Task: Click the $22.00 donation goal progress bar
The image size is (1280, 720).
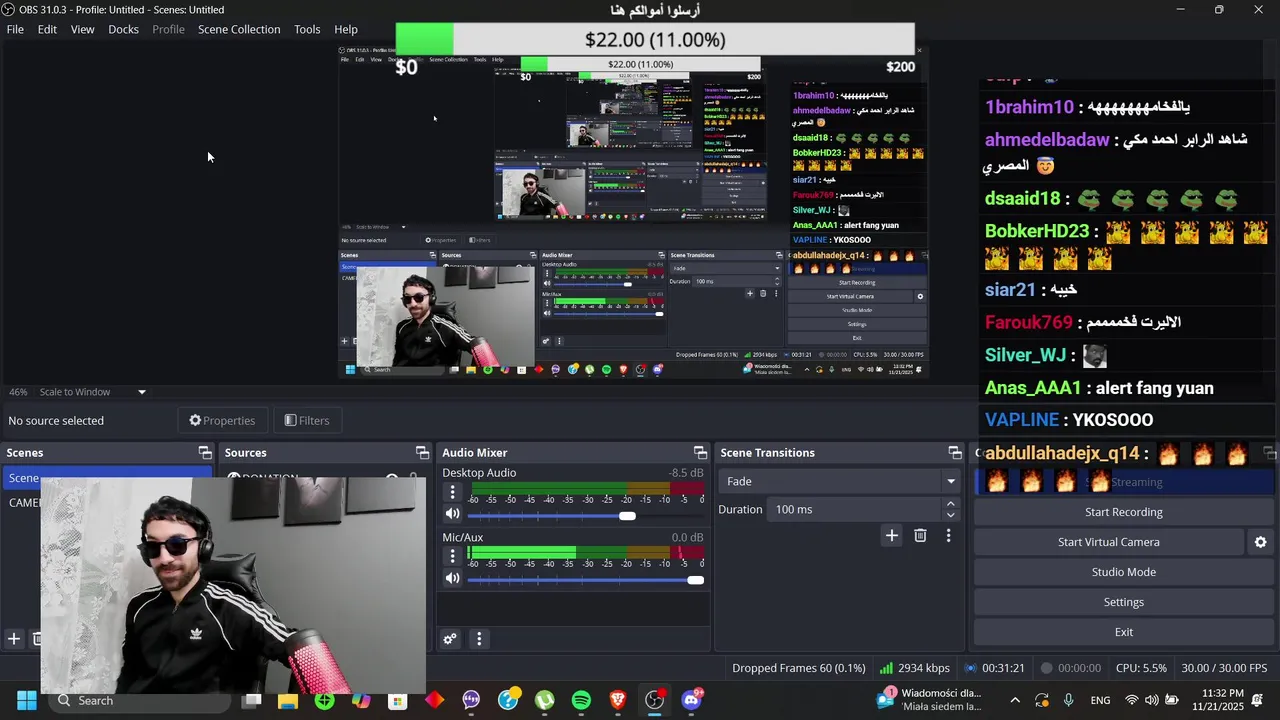Action: point(655,39)
